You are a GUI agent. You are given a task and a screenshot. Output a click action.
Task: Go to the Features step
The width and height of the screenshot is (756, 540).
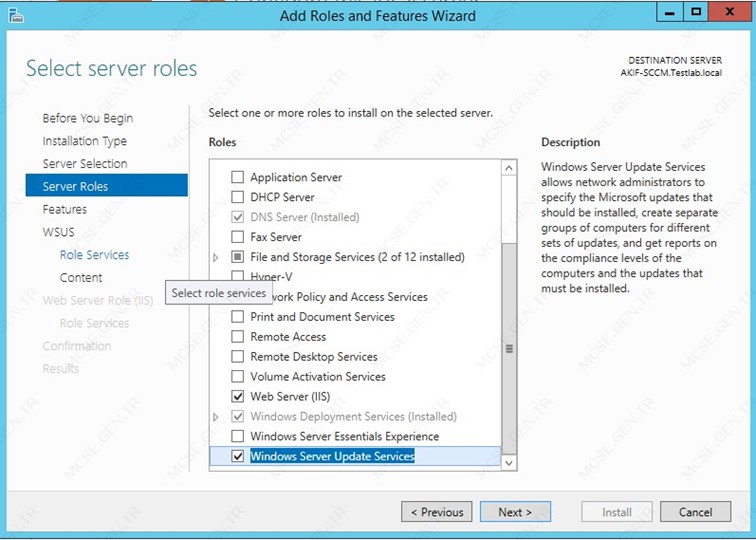65,209
